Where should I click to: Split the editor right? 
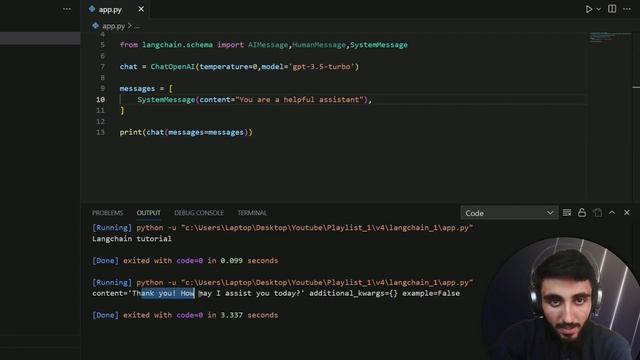612,9
